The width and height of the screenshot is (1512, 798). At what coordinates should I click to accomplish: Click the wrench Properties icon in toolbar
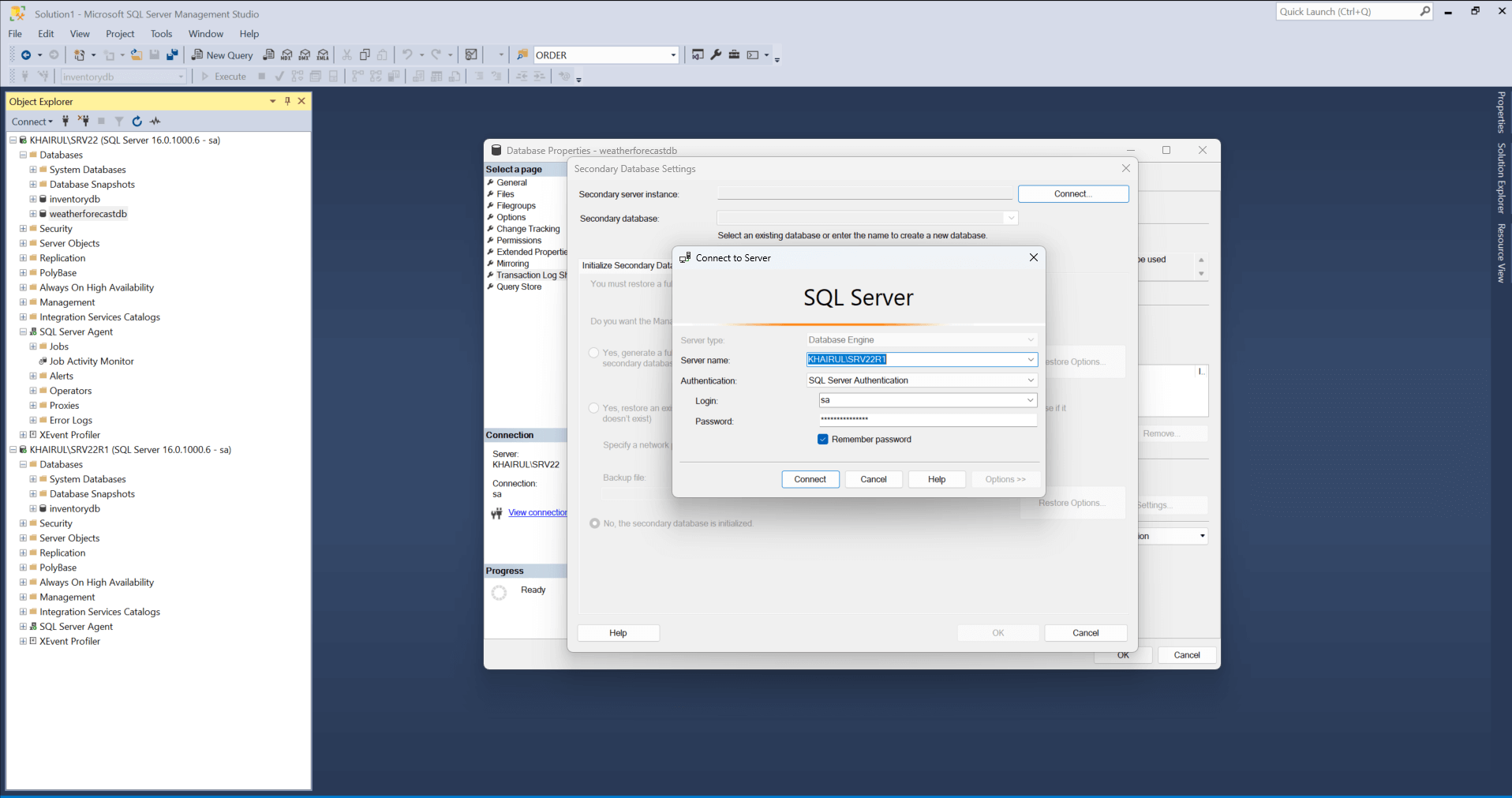pos(716,55)
